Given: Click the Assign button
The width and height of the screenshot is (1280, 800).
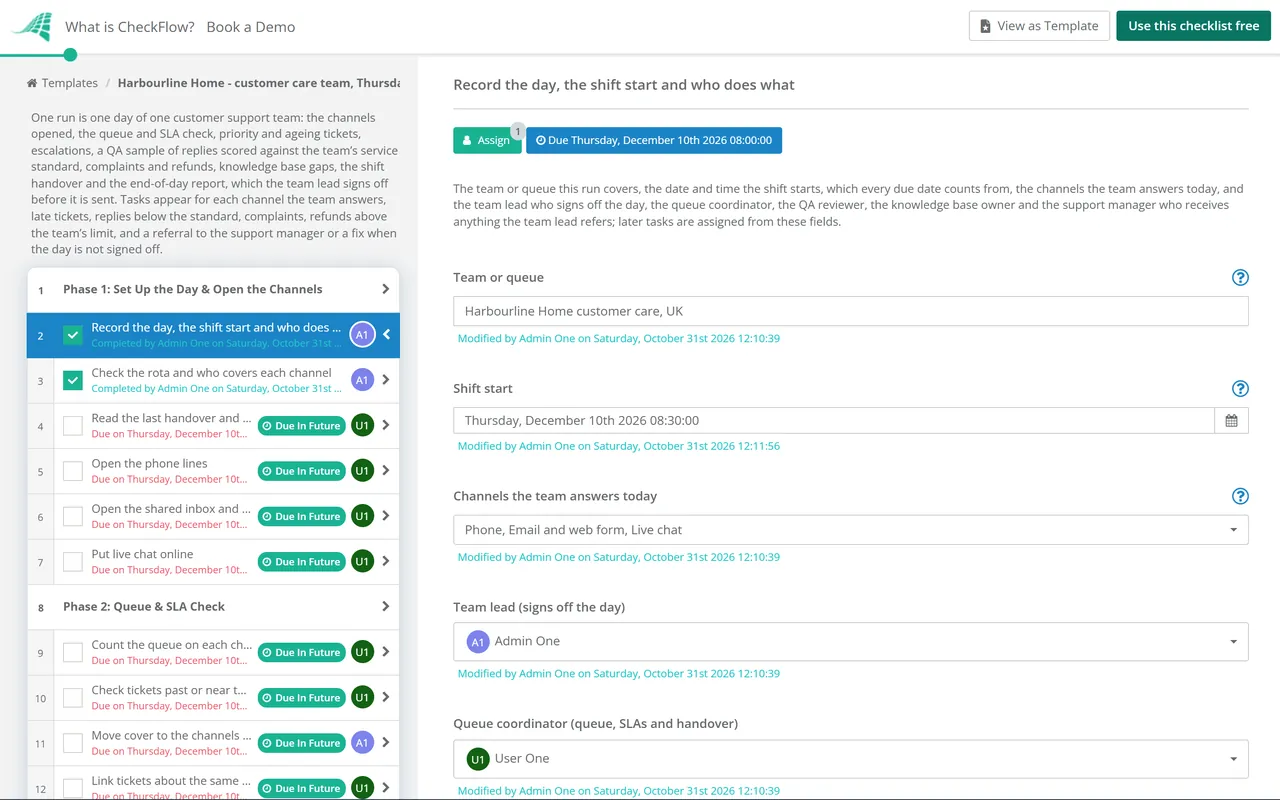Looking at the screenshot, I should point(487,140).
